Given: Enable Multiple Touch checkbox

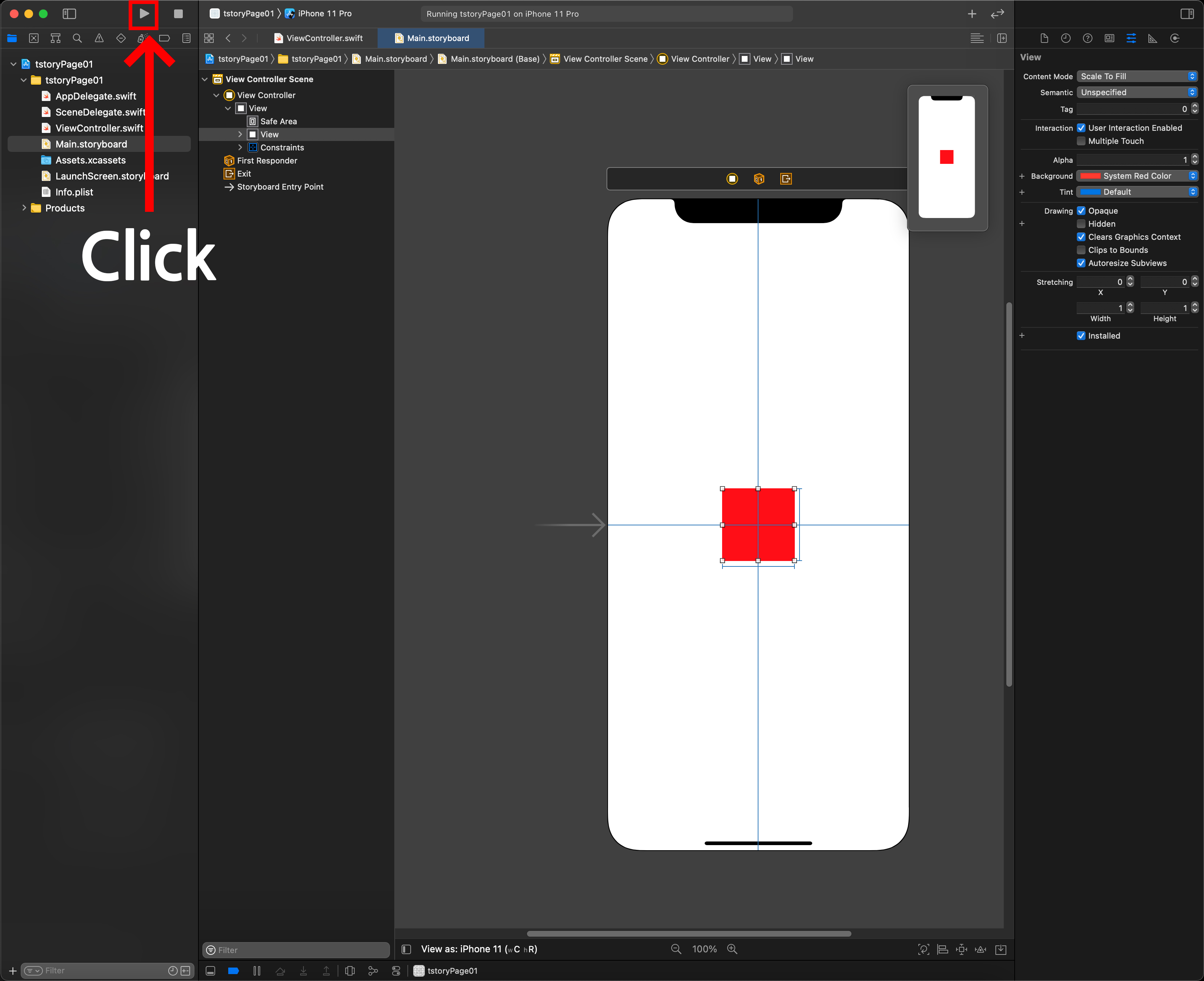Looking at the screenshot, I should tap(1081, 141).
